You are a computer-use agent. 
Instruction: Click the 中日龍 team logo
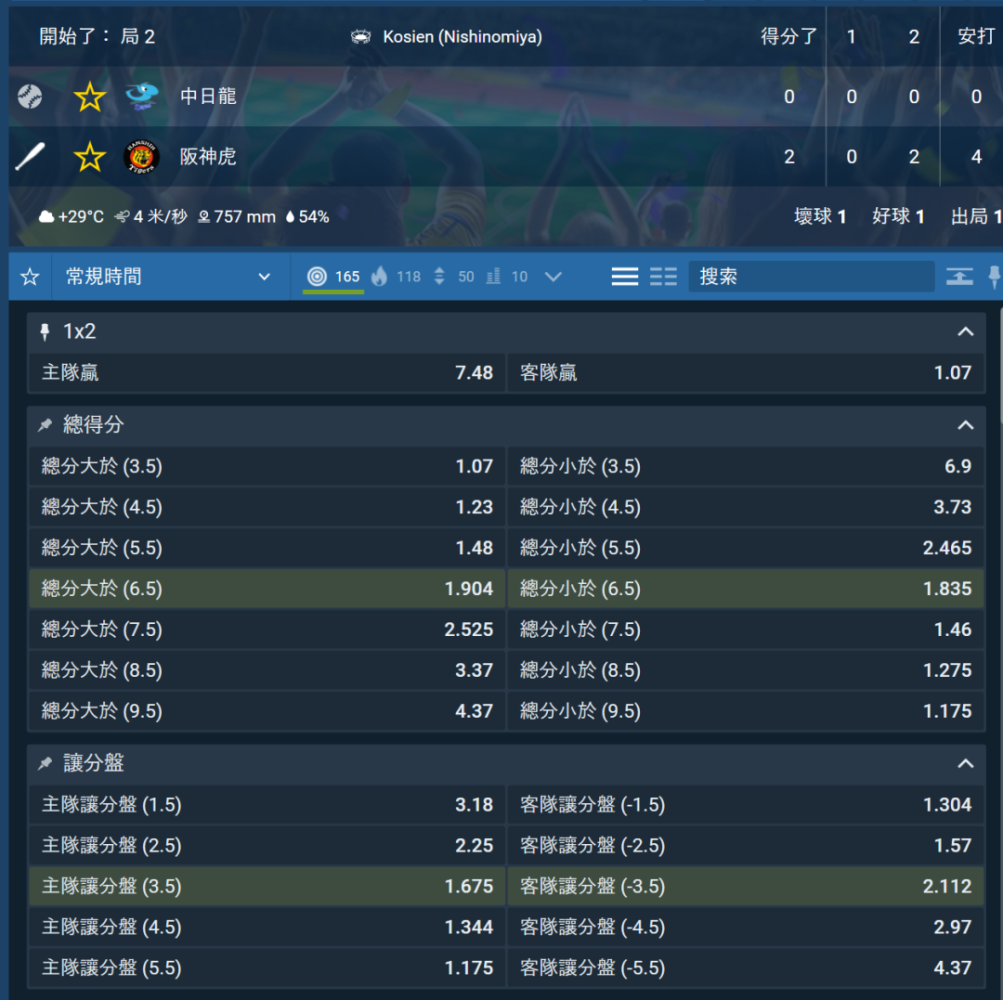pos(141,96)
